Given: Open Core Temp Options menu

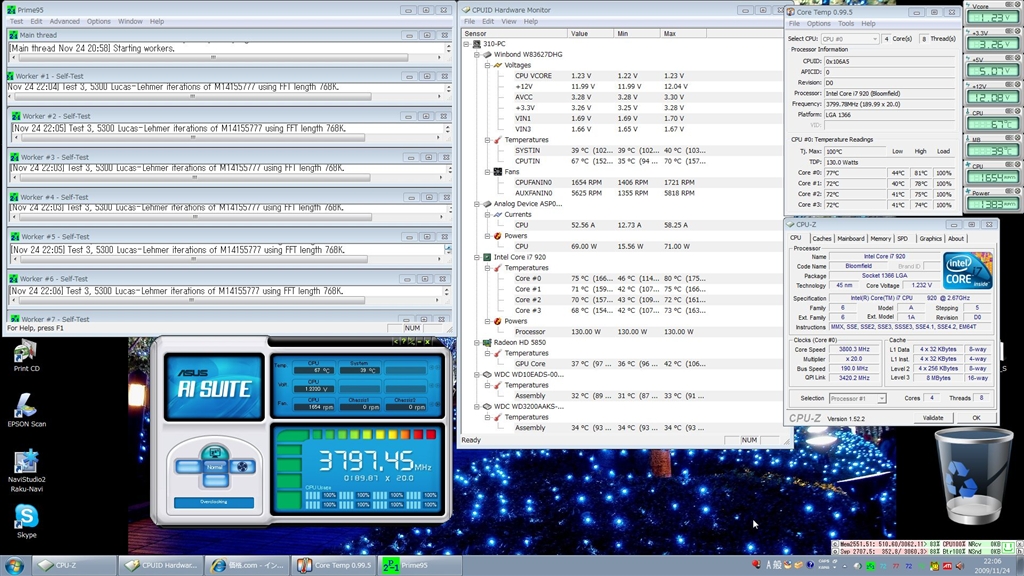Looking at the screenshot, I should pos(818,24).
